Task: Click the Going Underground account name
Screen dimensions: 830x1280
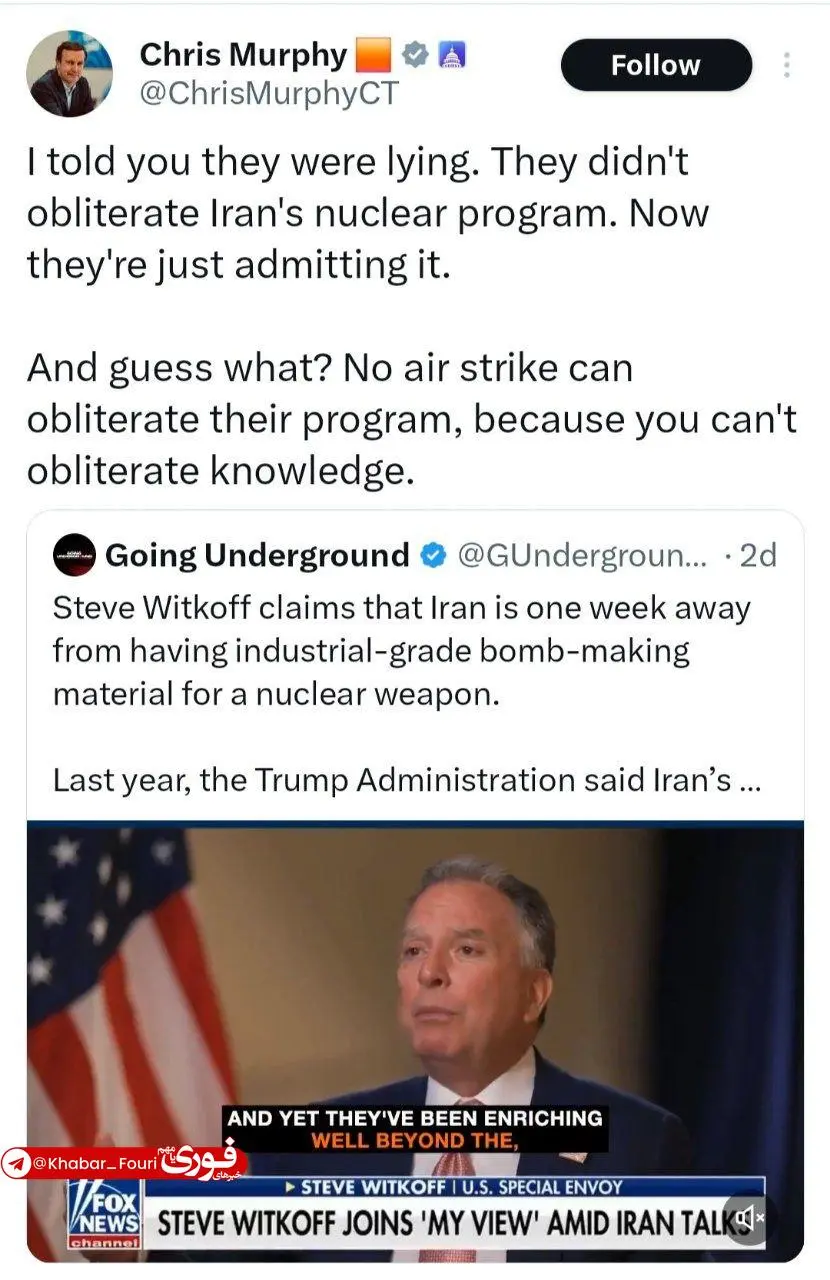Action: 257,555
